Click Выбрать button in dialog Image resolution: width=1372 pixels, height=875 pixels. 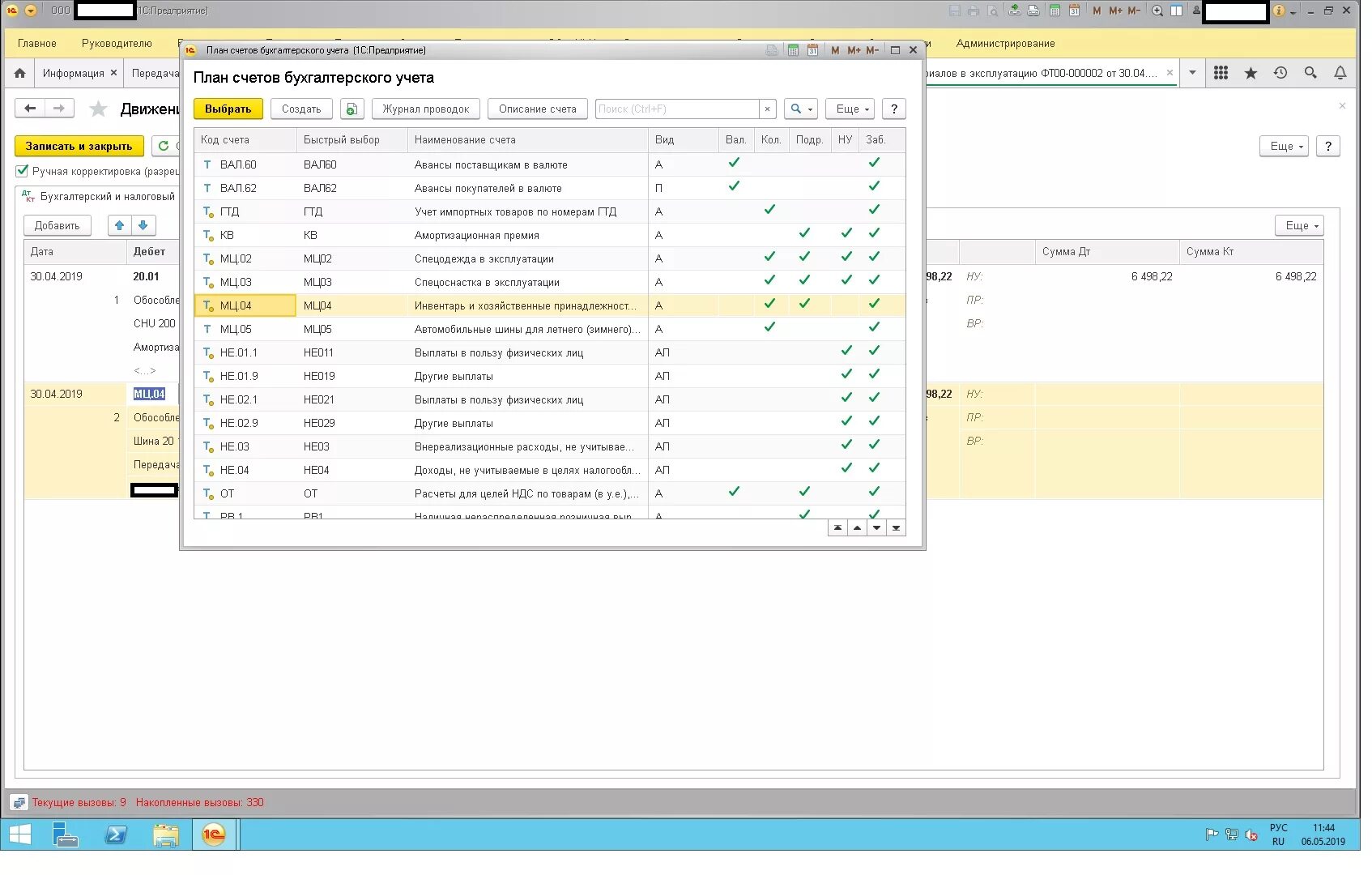pyautogui.click(x=228, y=109)
